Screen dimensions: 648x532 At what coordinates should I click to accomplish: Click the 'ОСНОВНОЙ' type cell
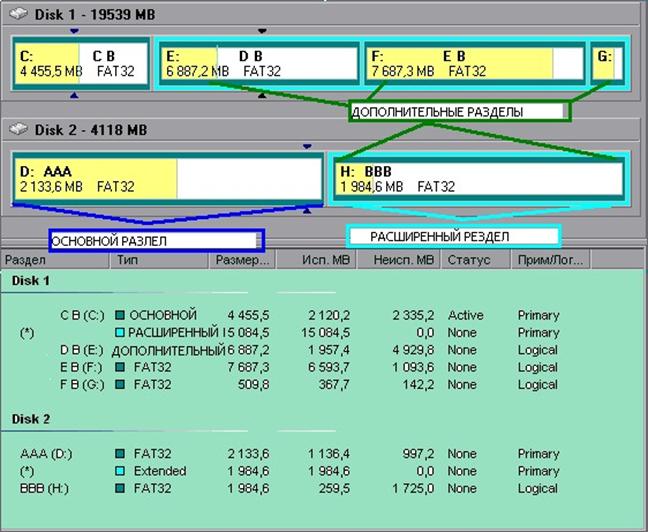click(163, 315)
